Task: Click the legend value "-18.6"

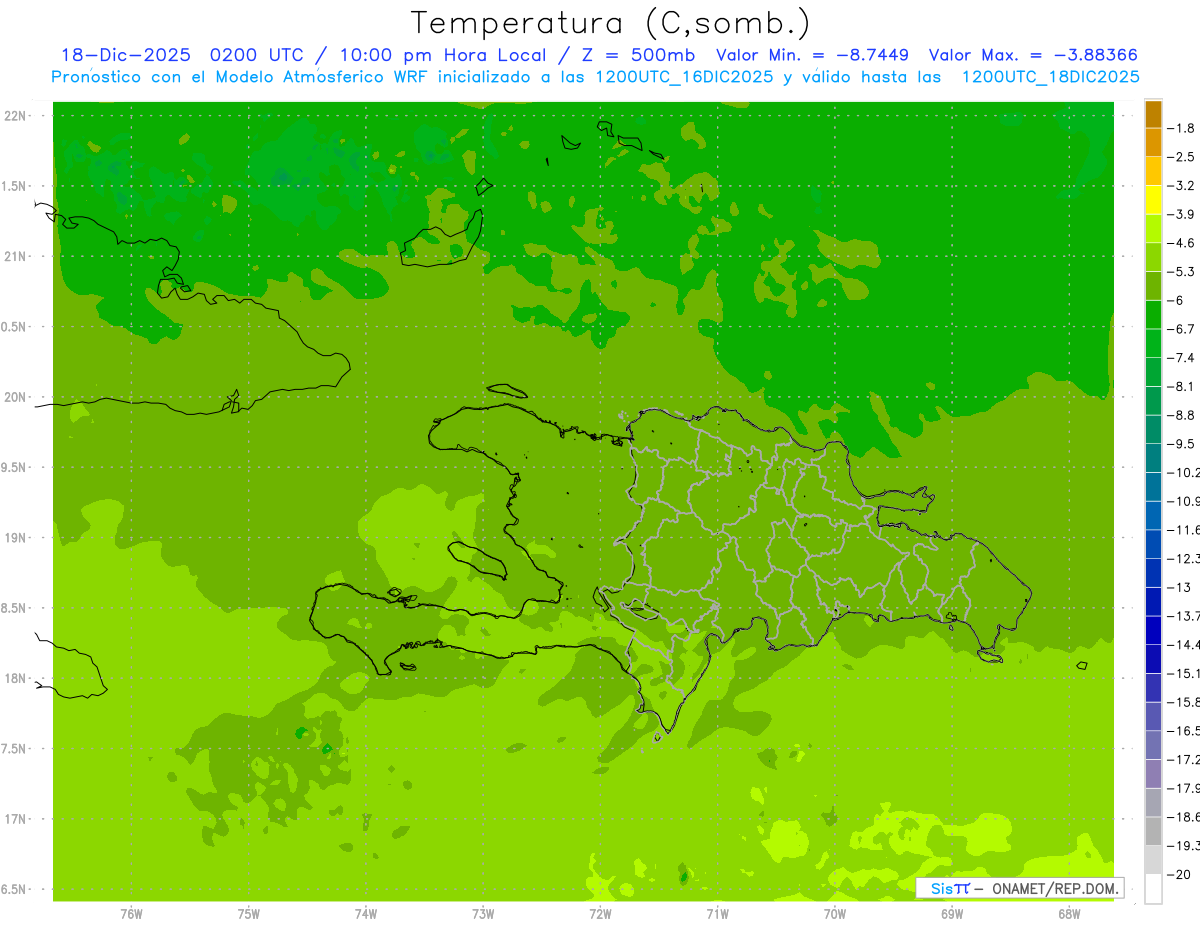Action: (1184, 817)
